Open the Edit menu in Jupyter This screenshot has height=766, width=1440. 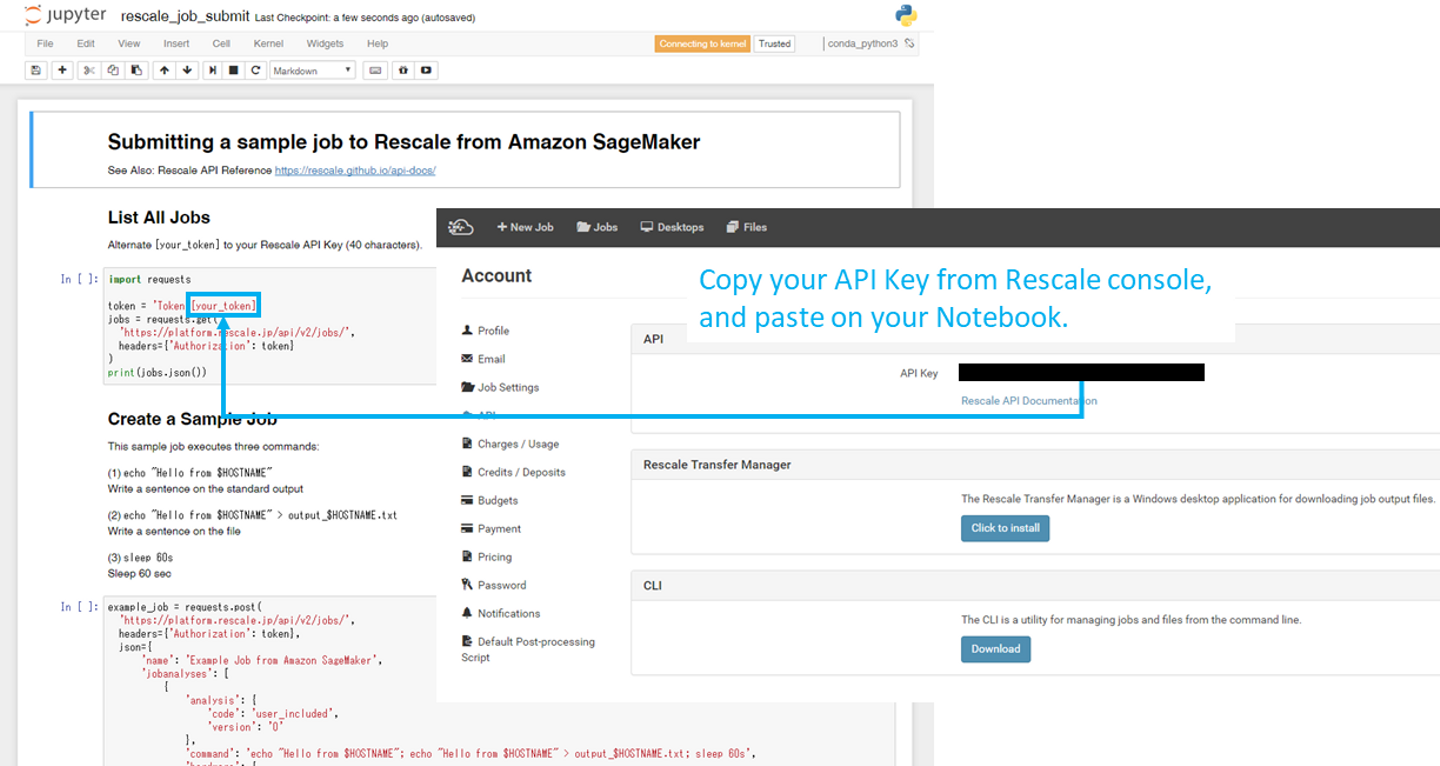coord(86,44)
